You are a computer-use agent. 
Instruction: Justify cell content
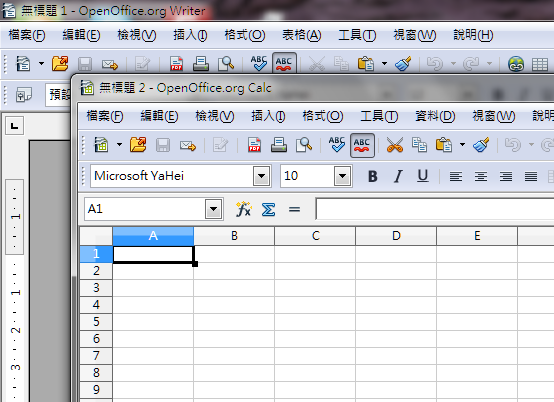pos(531,176)
